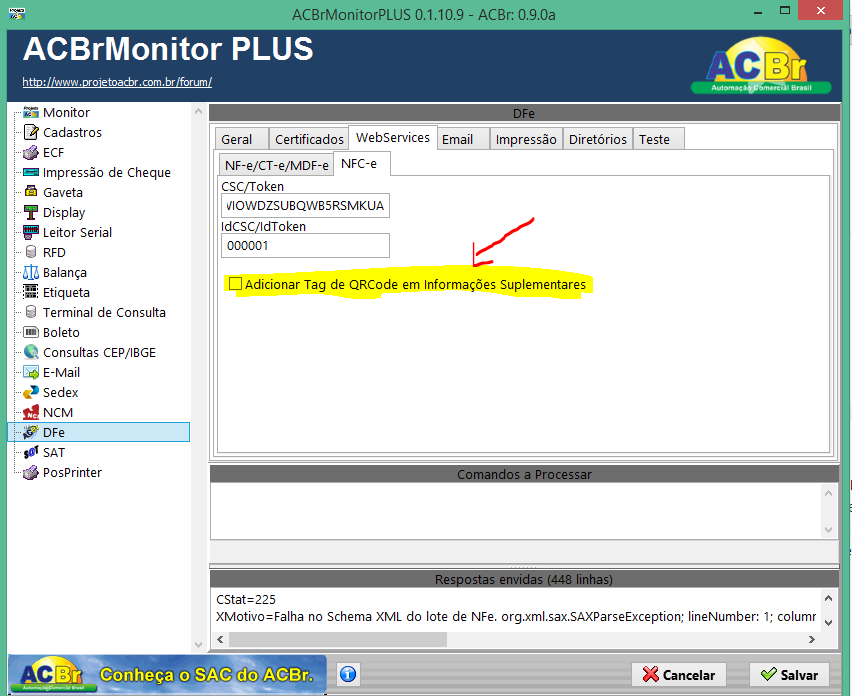Select the Gaveta drawer icon
The width and height of the screenshot is (852, 696).
pyautogui.click(x=31, y=192)
